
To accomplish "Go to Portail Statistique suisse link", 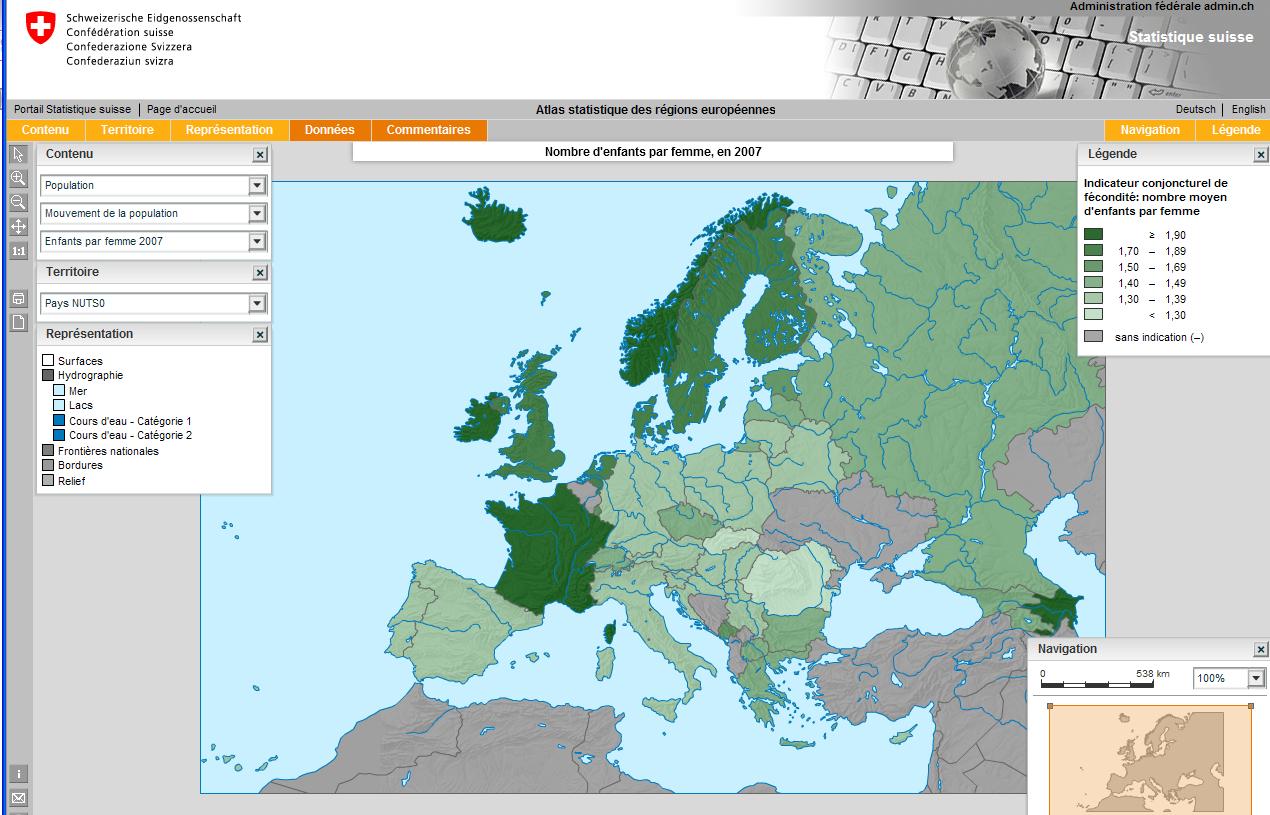I will point(72,109).
